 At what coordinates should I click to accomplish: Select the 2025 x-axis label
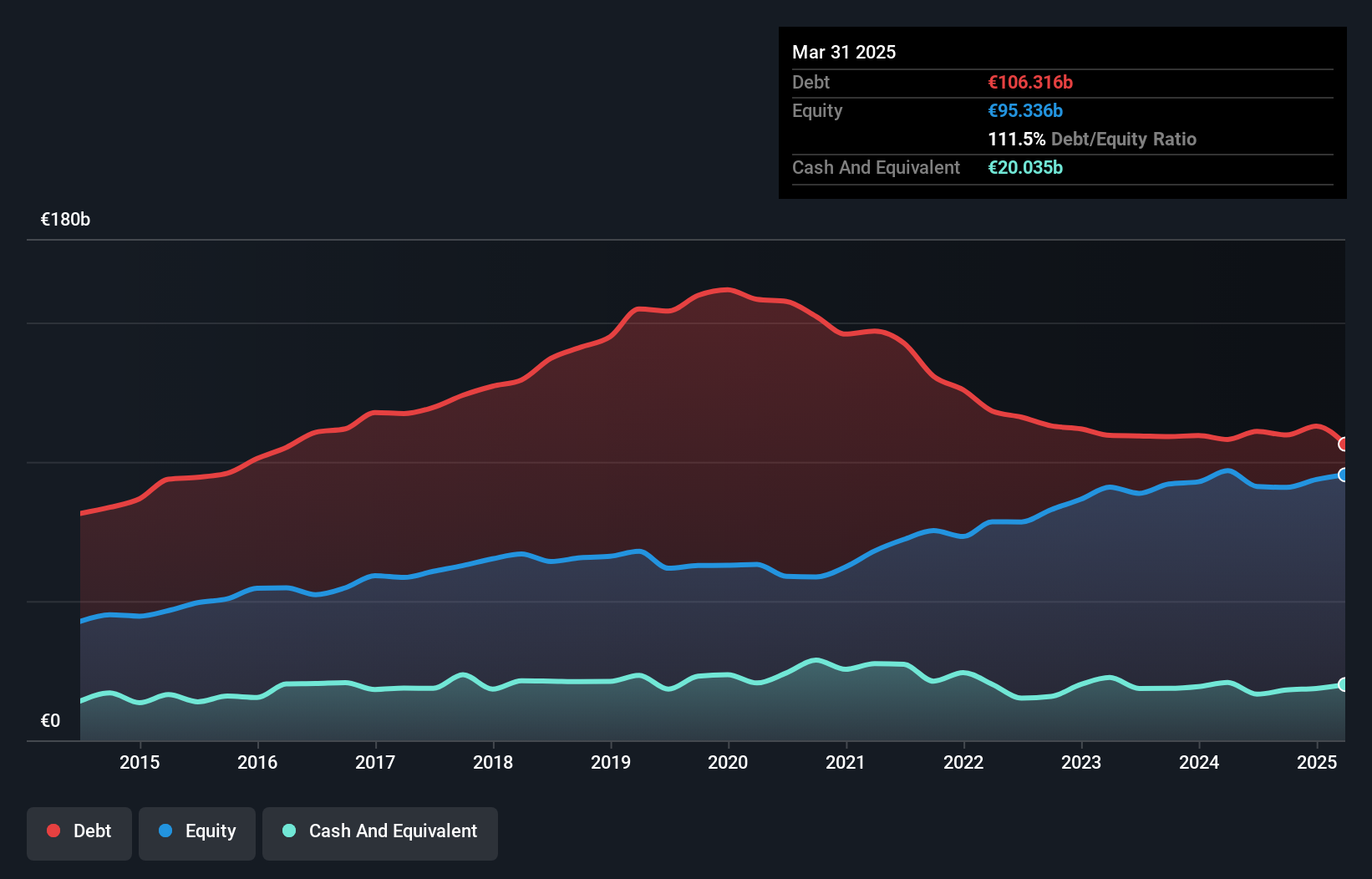pos(1317,762)
